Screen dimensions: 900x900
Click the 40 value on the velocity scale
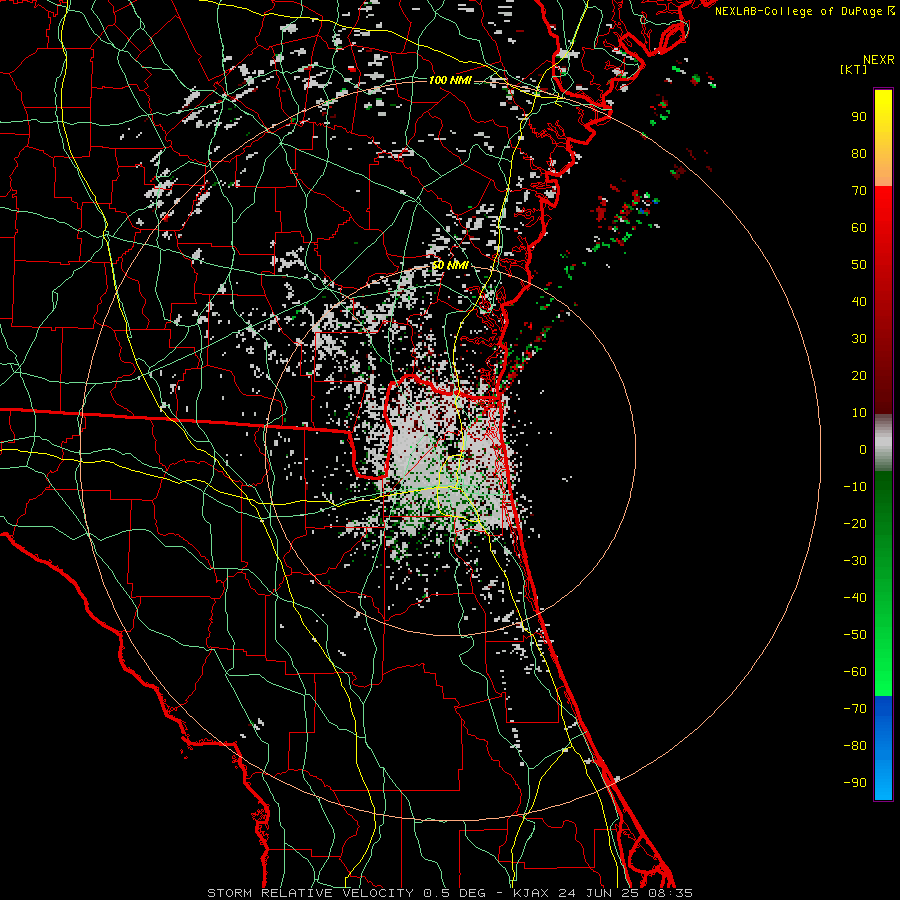click(859, 302)
